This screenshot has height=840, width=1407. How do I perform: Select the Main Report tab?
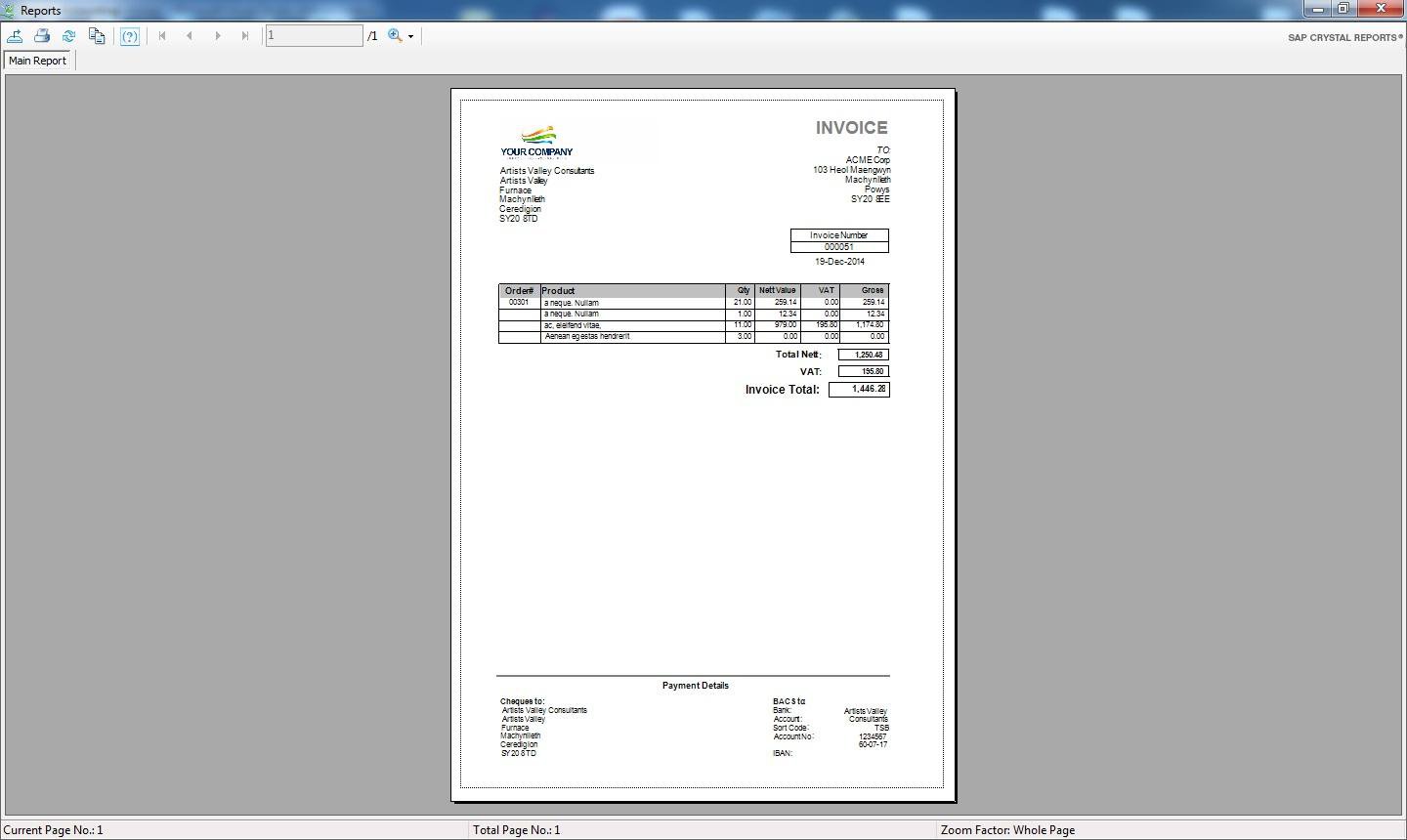[x=37, y=61]
